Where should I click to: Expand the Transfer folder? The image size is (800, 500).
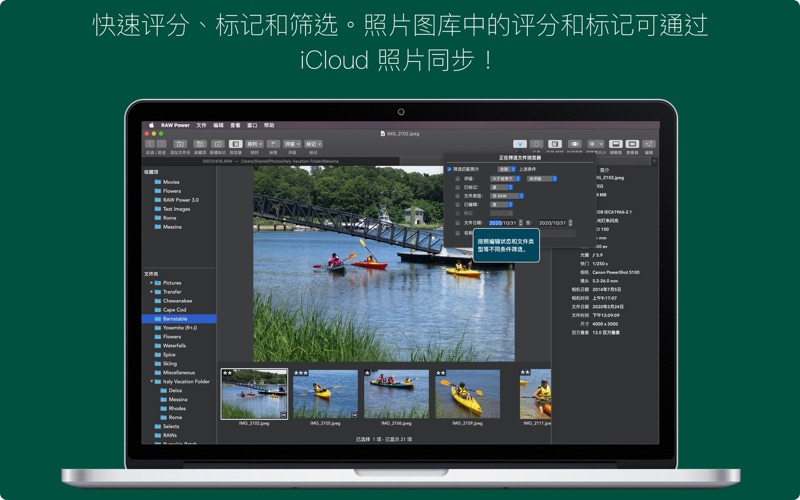pos(152,292)
